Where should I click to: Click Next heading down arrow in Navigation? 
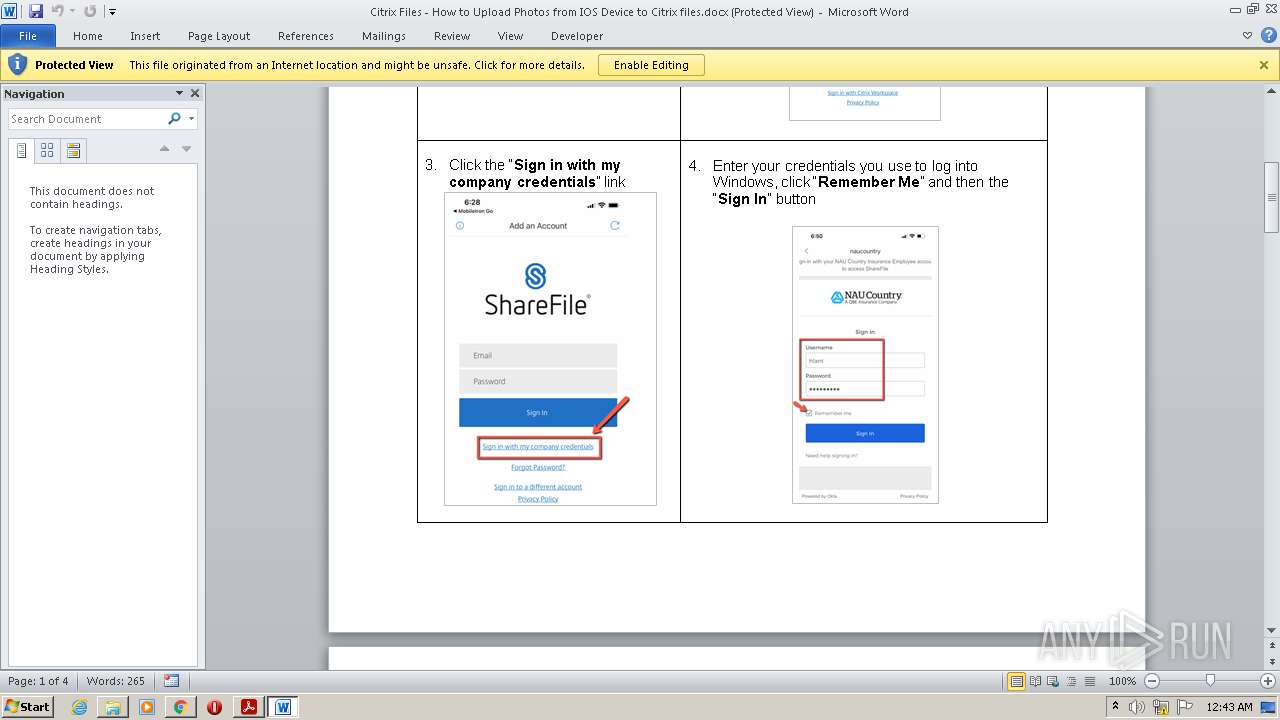186,149
